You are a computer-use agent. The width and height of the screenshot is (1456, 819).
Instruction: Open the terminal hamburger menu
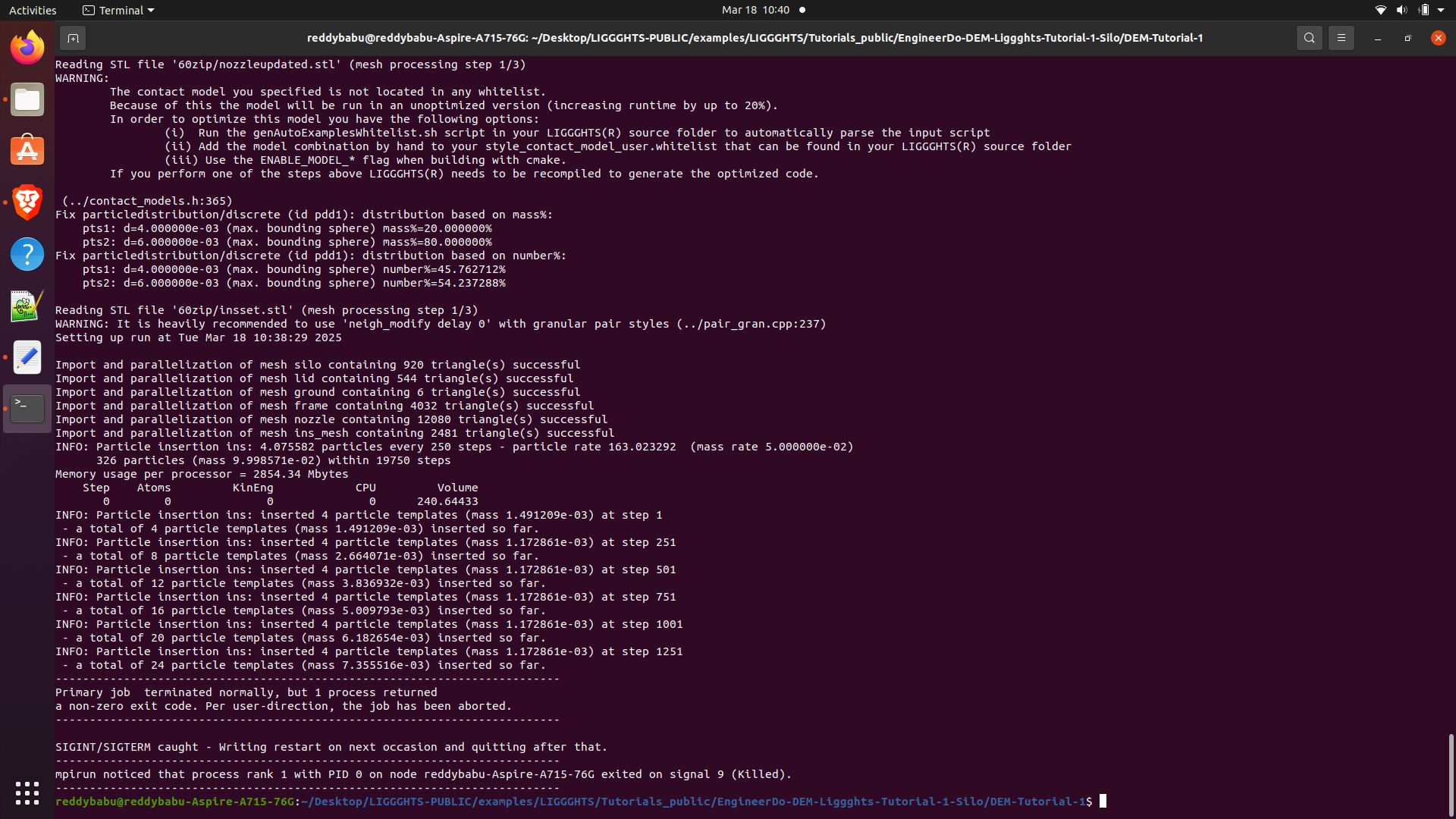[1341, 38]
